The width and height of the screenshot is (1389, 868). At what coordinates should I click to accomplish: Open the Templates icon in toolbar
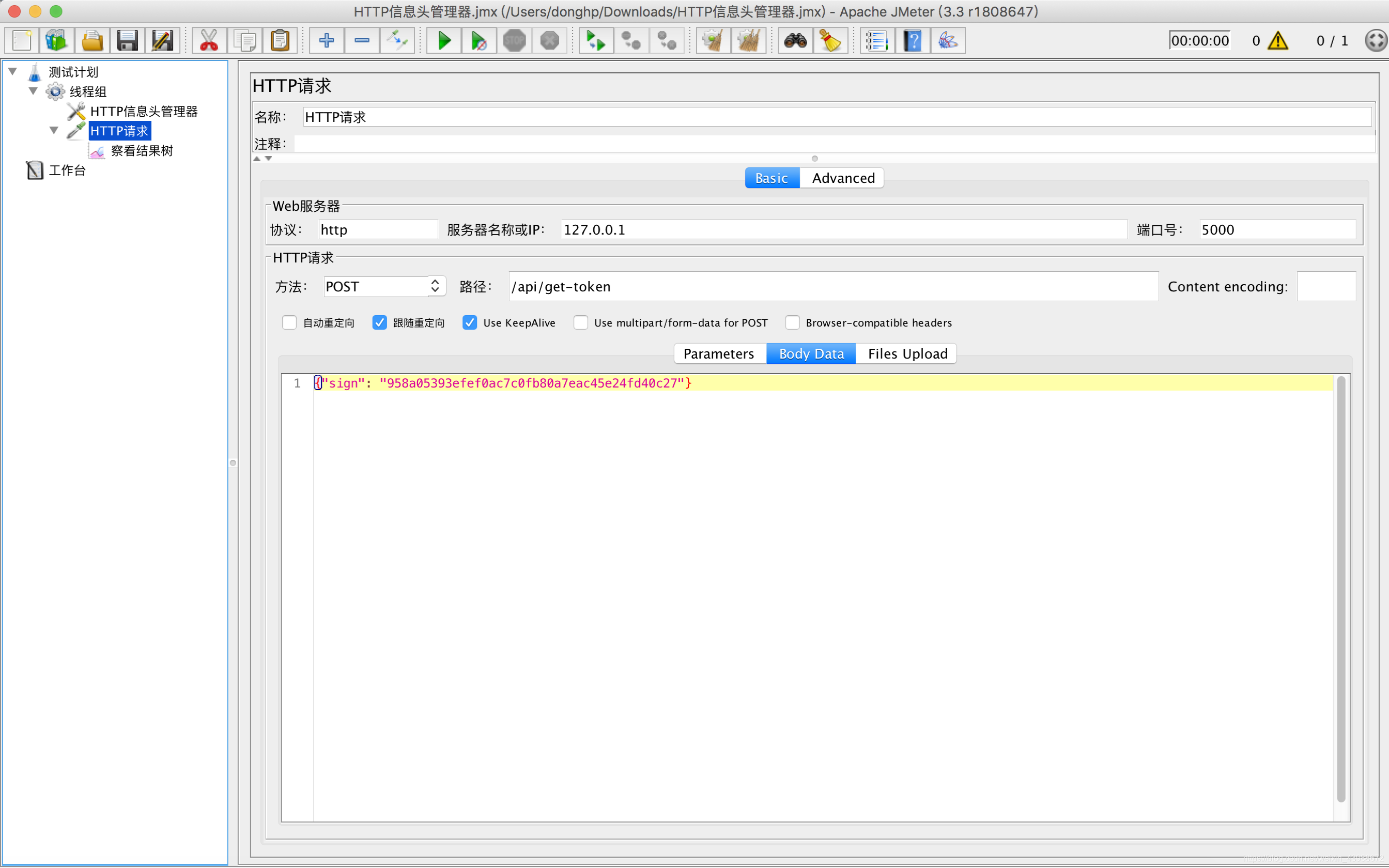click(56, 41)
